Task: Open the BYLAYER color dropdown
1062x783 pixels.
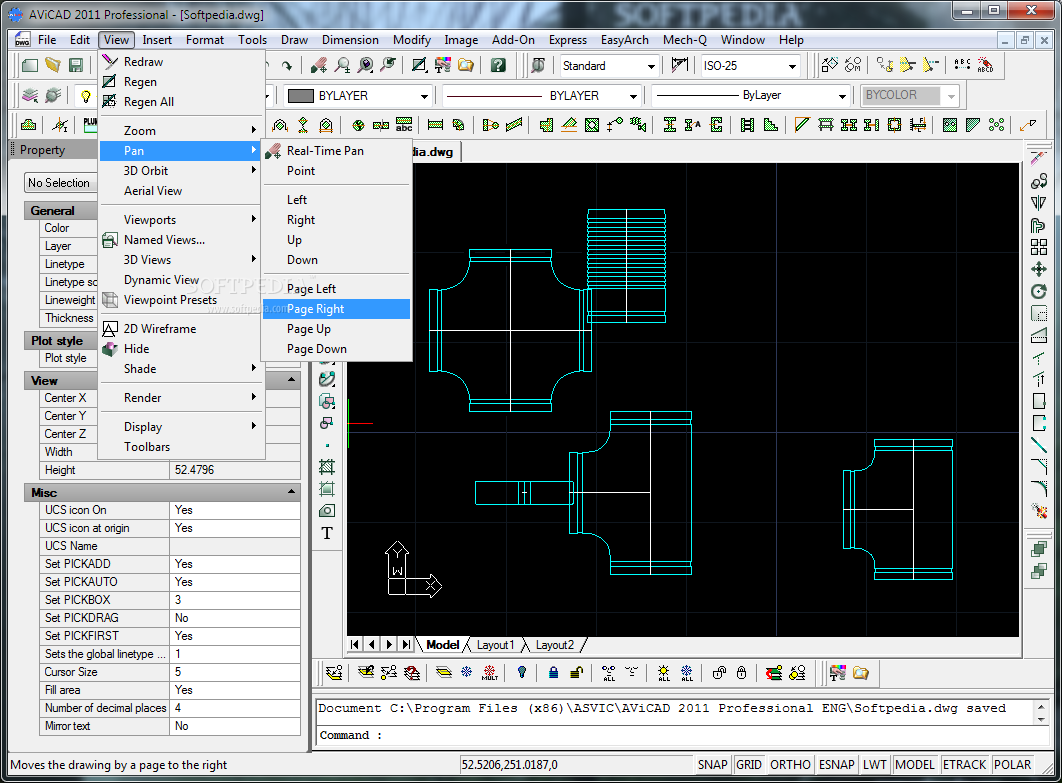Action: (x=424, y=96)
